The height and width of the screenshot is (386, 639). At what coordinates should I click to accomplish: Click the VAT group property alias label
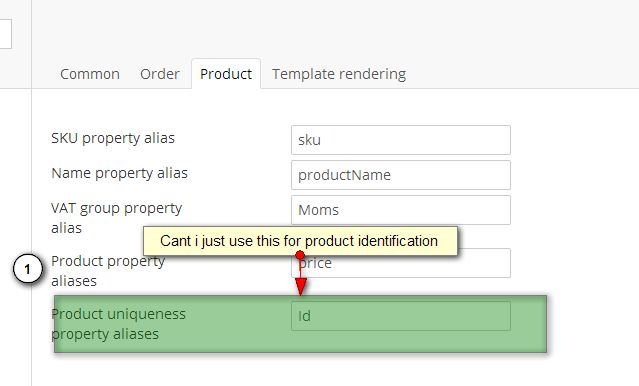tap(117, 218)
